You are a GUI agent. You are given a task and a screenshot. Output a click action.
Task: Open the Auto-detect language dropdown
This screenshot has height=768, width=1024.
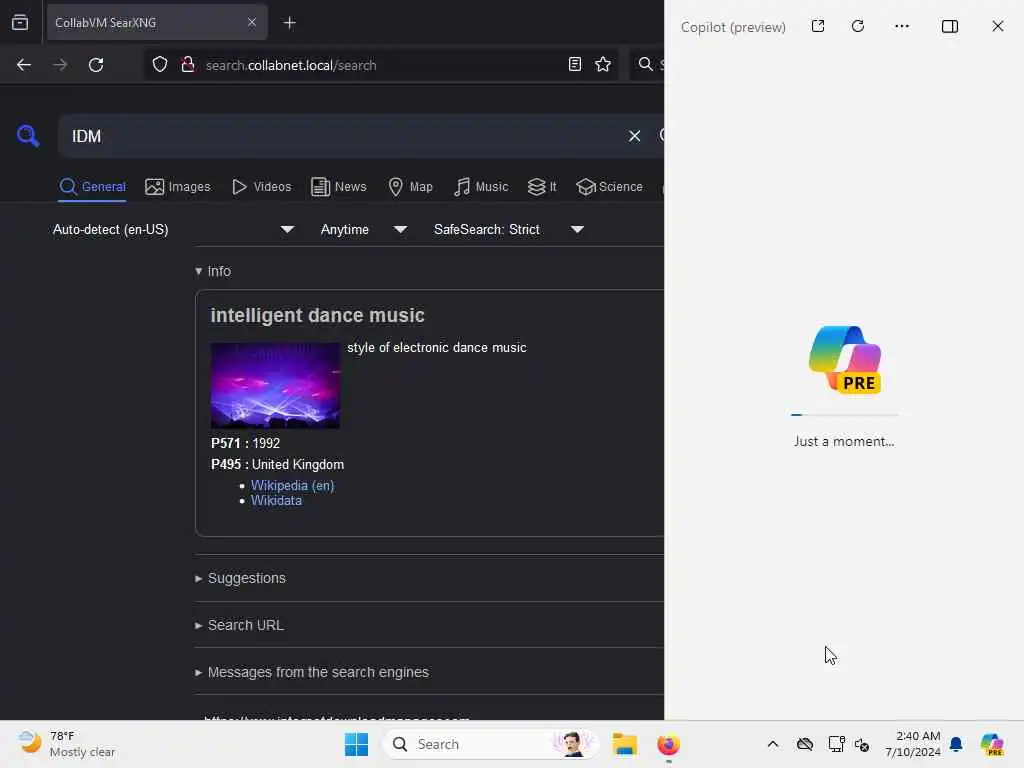click(173, 229)
